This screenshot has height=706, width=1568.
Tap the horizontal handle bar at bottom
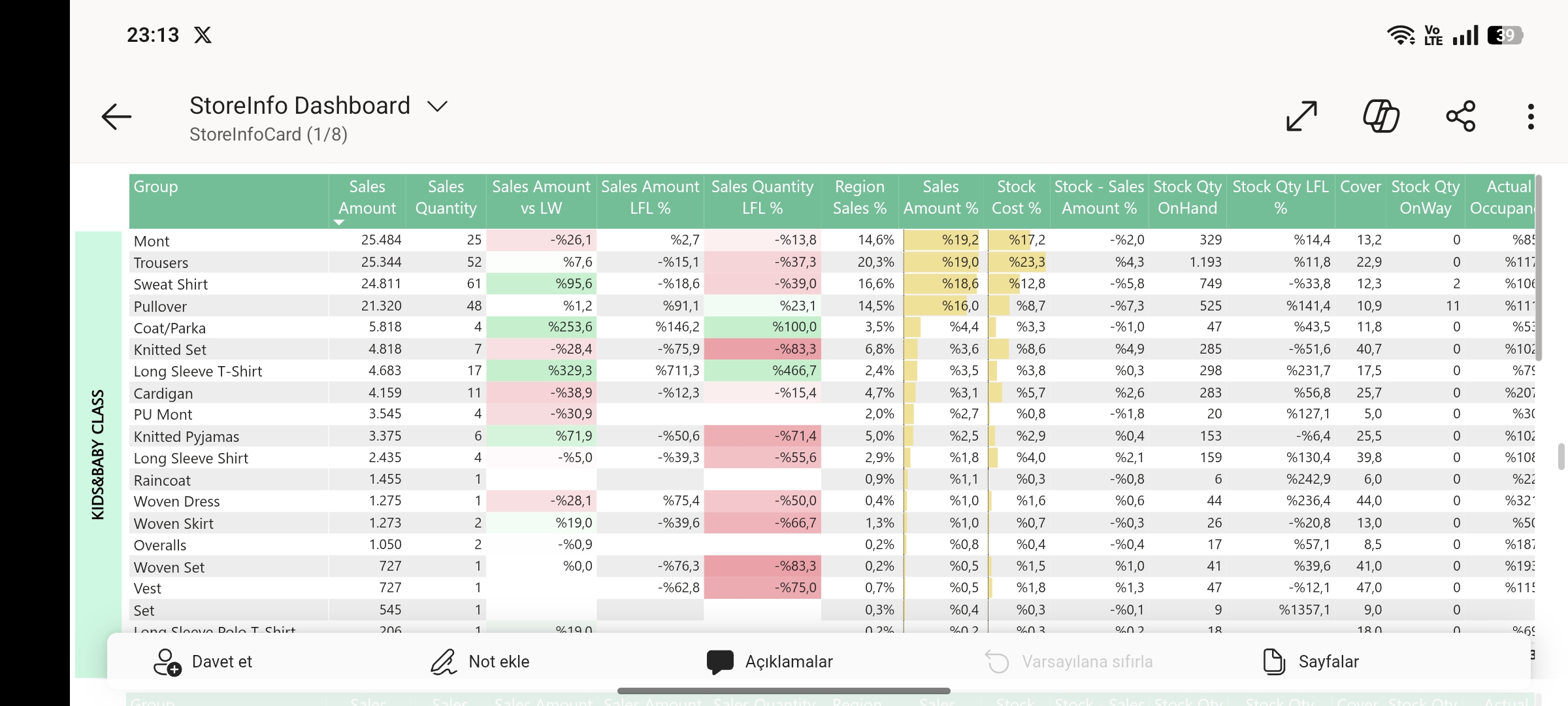pyautogui.click(x=783, y=691)
